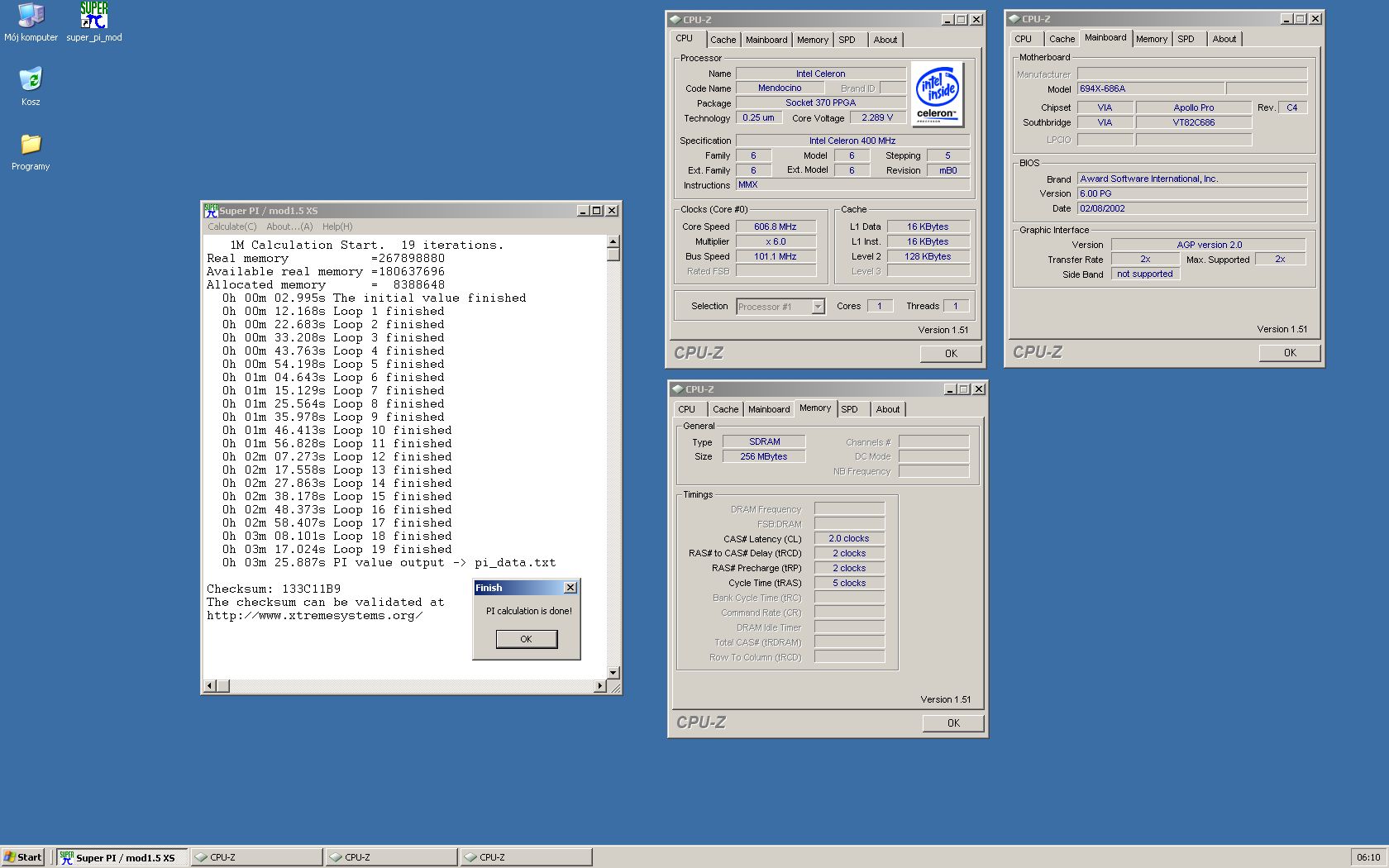Click the Super PI title bar icon
This screenshot has height=868, width=1389.
(x=211, y=210)
